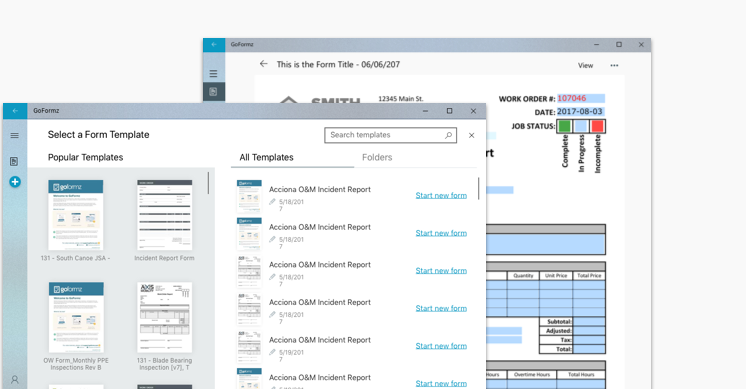The image size is (746, 389).
Task: Open three-dot more options in back window
Action: click(x=614, y=66)
